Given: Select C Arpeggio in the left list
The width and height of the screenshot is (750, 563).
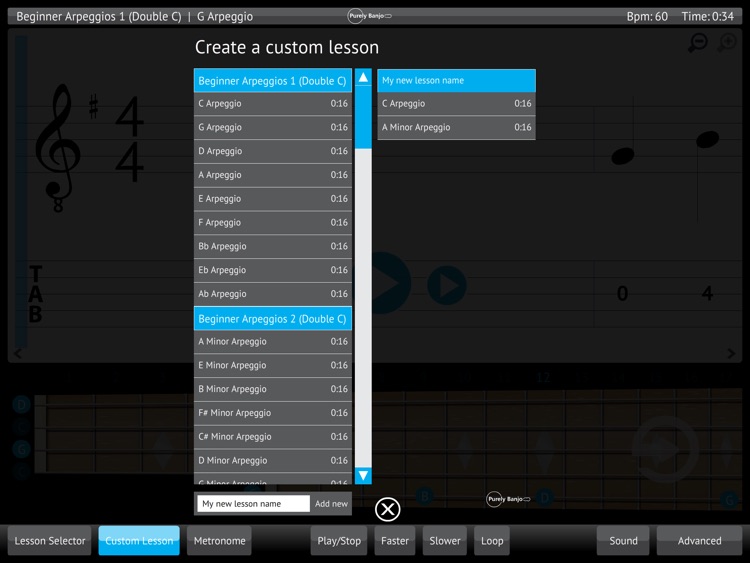Looking at the screenshot, I should [273, 104].
